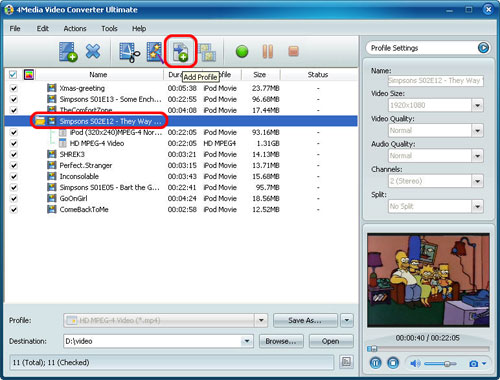Toggle the select-all checkbox in header
This screenshot has width=500, height=380.
tap(13, 75)
